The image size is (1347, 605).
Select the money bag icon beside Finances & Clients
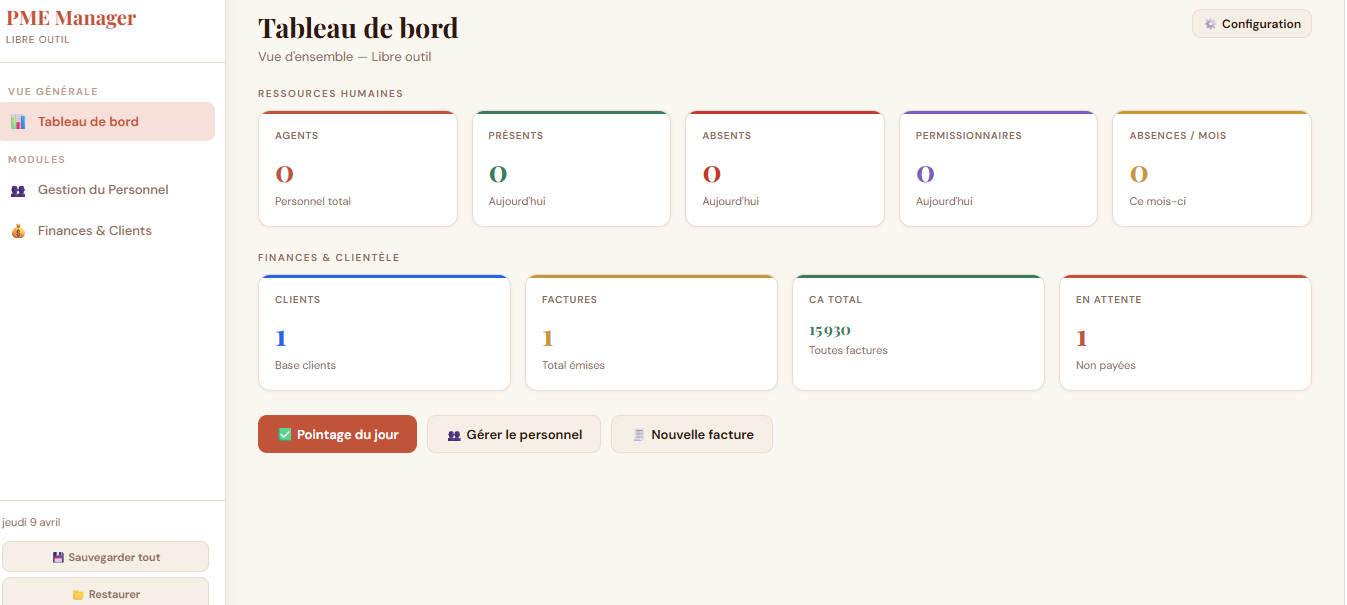pyautogui.click(x=17, y=230)
